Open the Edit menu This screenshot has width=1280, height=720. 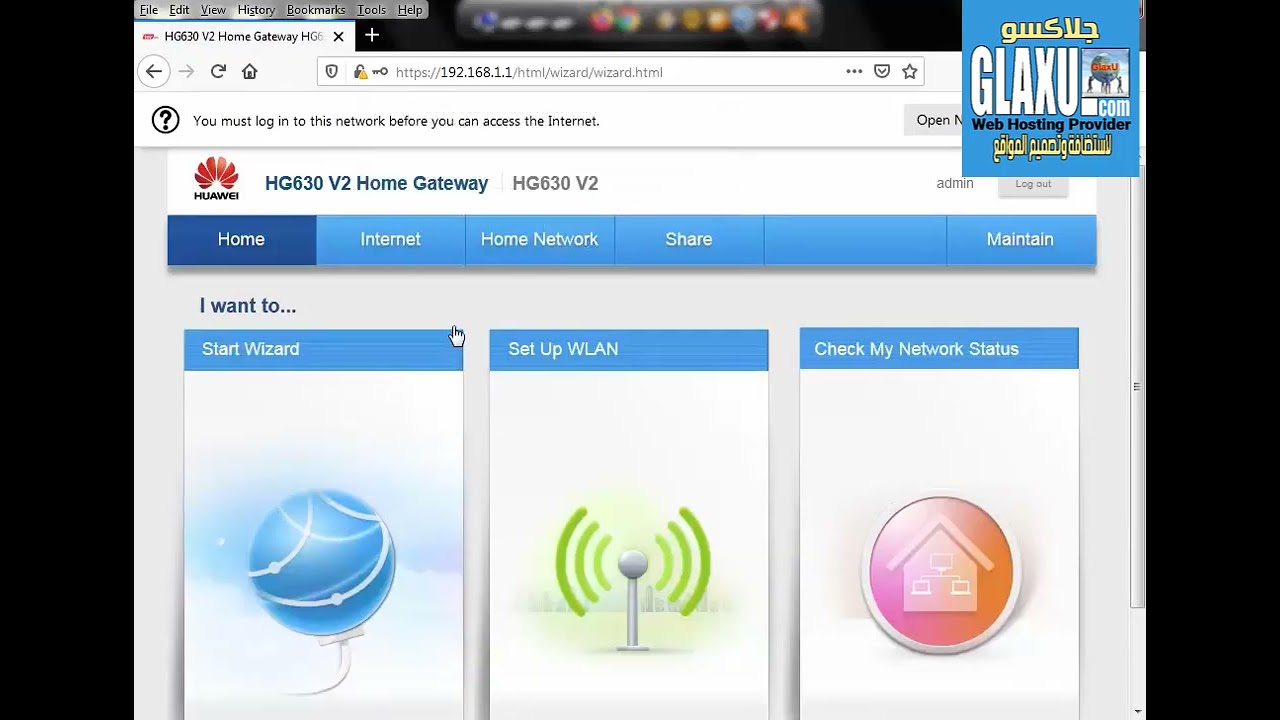tap(179, 9)
